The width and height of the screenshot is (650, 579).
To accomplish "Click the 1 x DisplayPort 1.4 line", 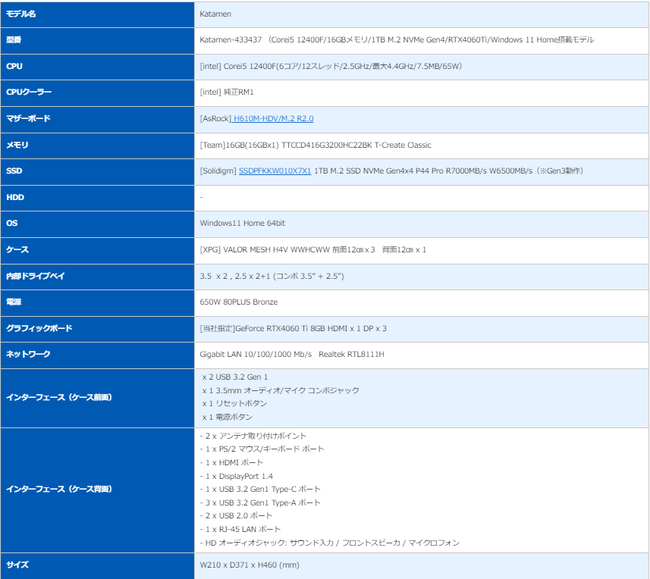I will tap(237, 476).
